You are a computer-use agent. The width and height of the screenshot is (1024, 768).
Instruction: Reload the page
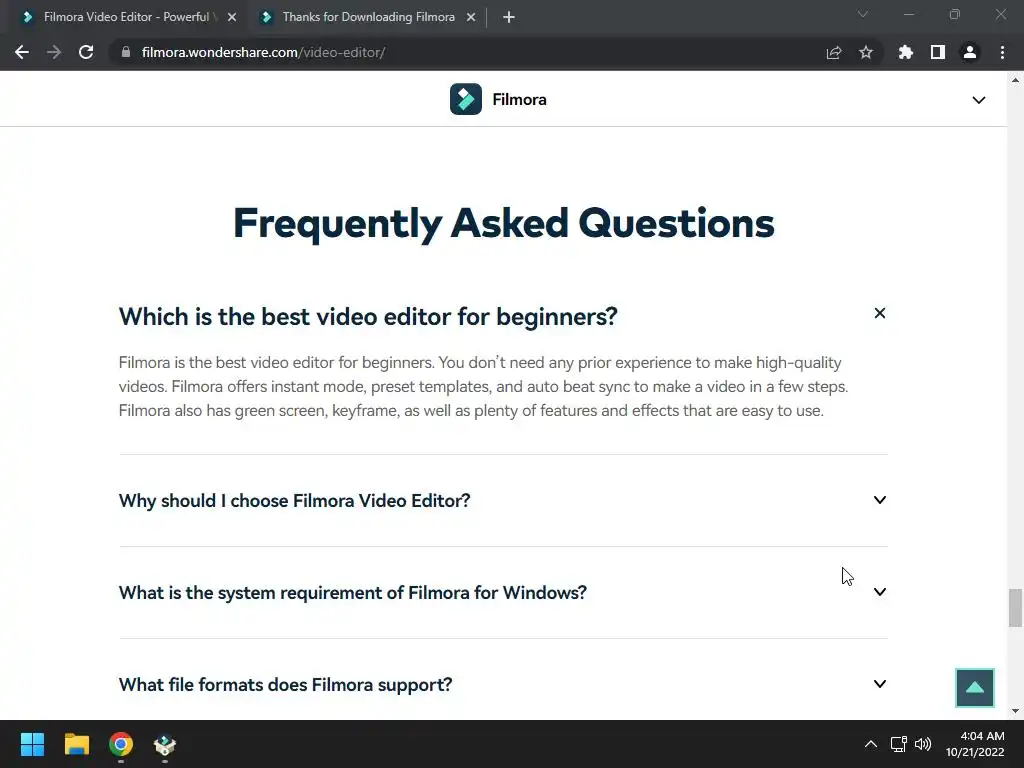pos(86,52)
